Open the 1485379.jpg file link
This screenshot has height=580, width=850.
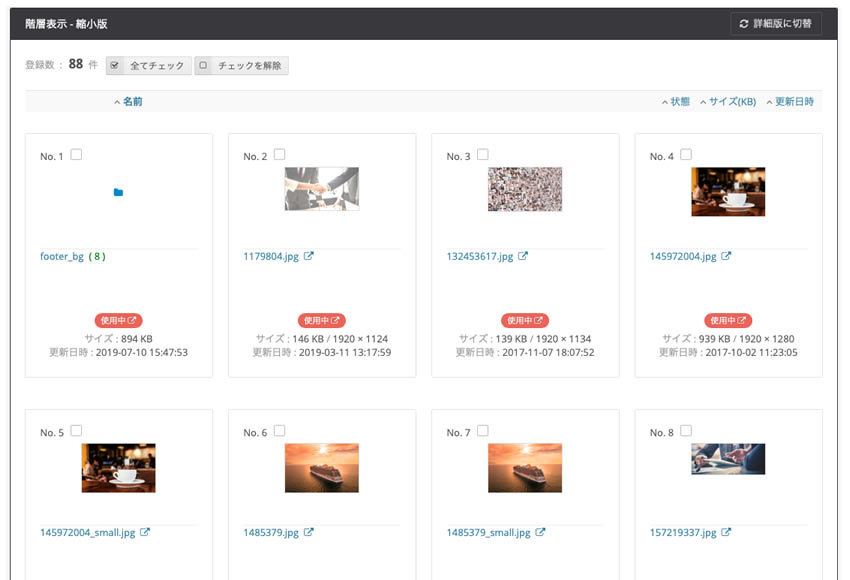(271, 532)
